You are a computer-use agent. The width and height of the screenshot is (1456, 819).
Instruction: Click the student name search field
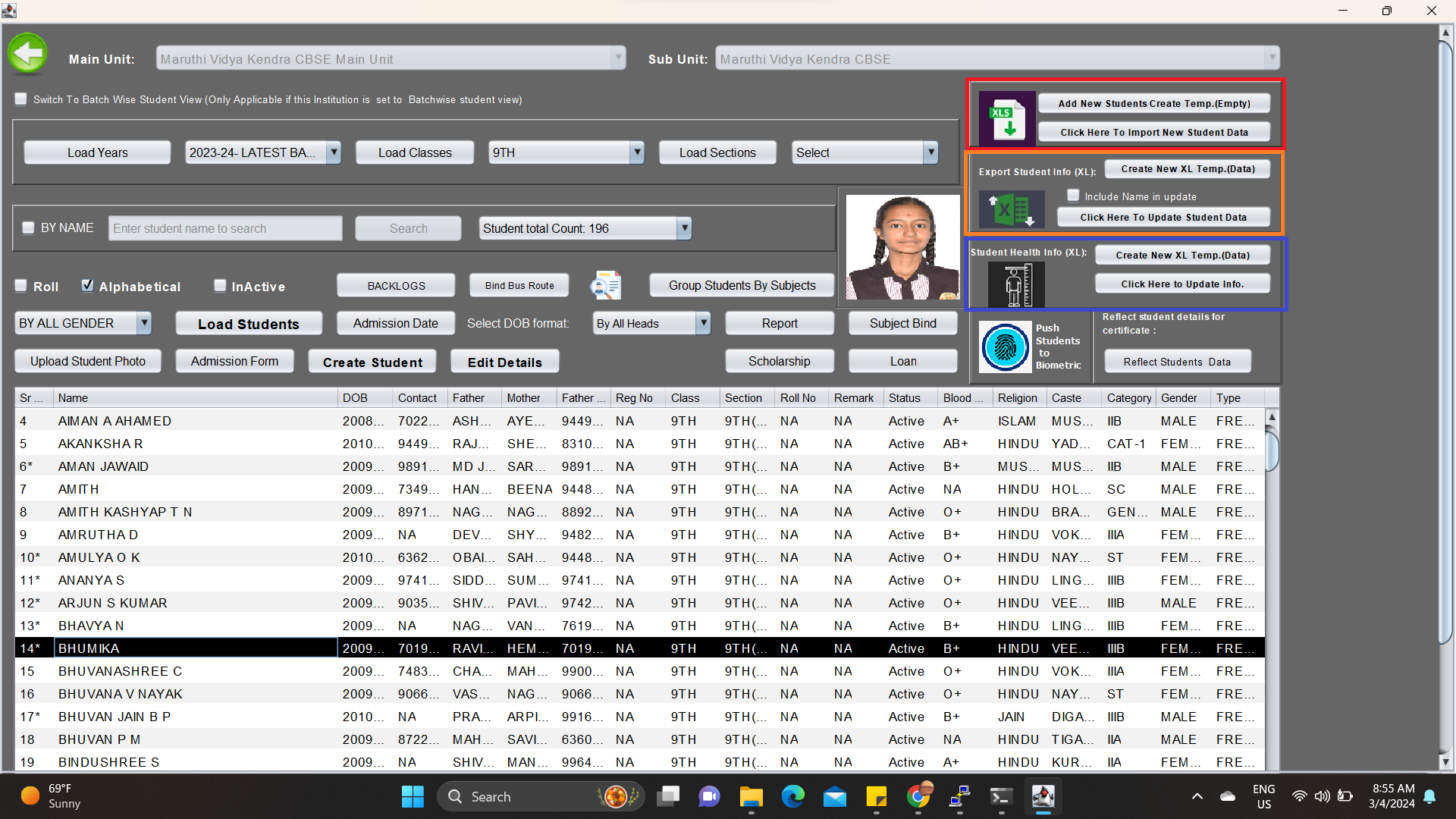pos(225,228)
